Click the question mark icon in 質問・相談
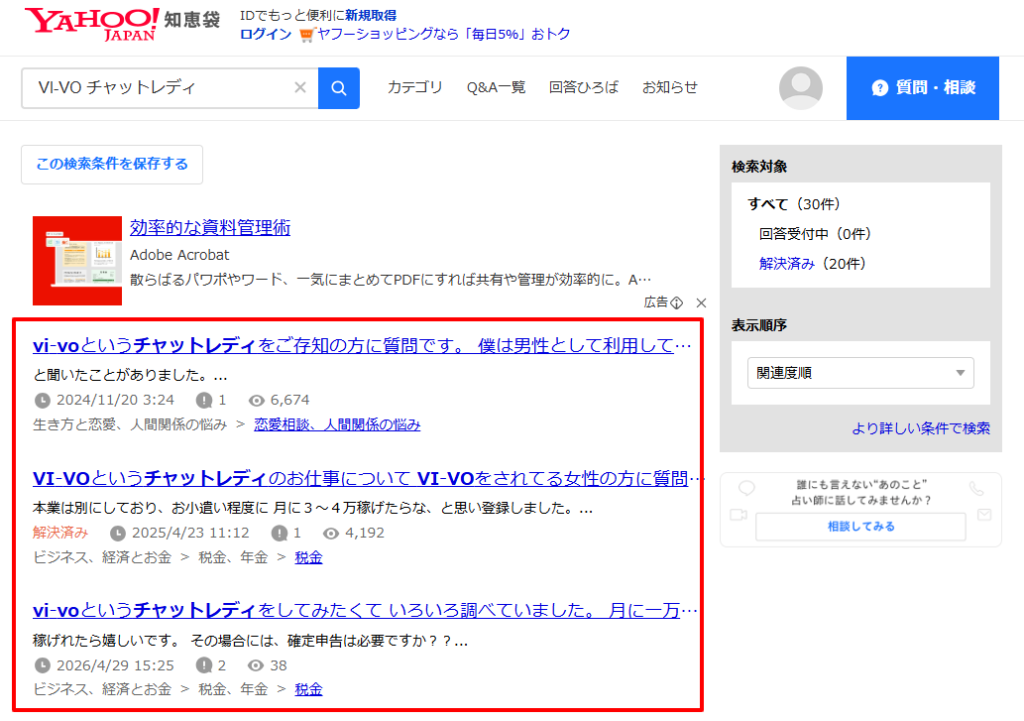1024x721 pixels. tap(880, 88)
